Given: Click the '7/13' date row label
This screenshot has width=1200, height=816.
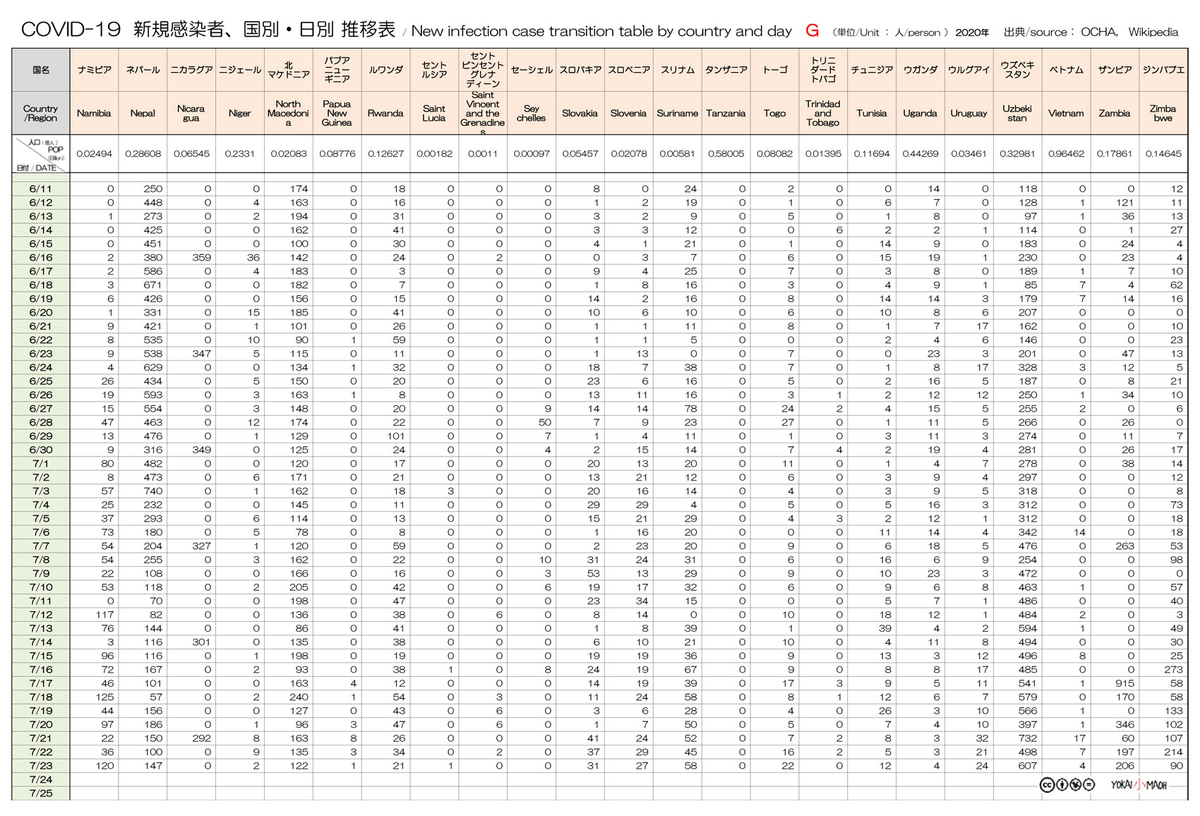Looking at the screenshot, I should (41, 627).
